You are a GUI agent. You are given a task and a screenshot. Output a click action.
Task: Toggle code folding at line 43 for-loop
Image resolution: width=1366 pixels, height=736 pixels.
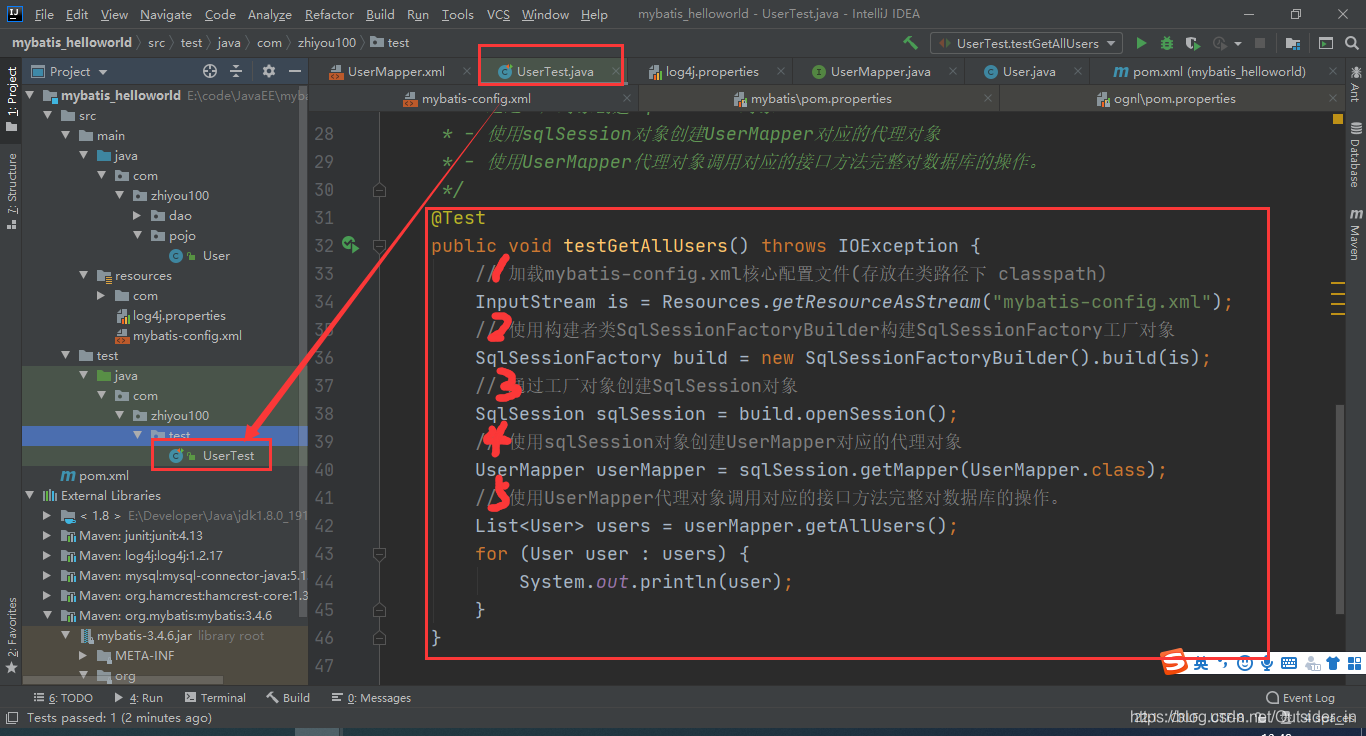tap(379, 553)
